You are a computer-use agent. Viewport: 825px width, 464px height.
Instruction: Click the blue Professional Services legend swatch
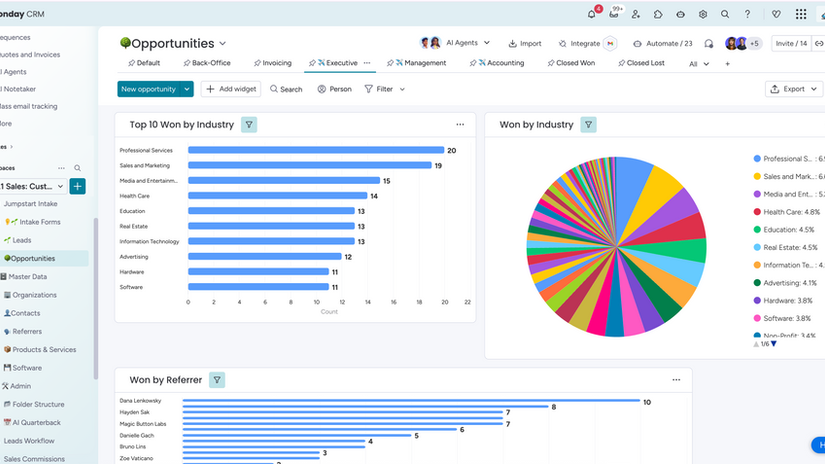click(x=757, y=158)
